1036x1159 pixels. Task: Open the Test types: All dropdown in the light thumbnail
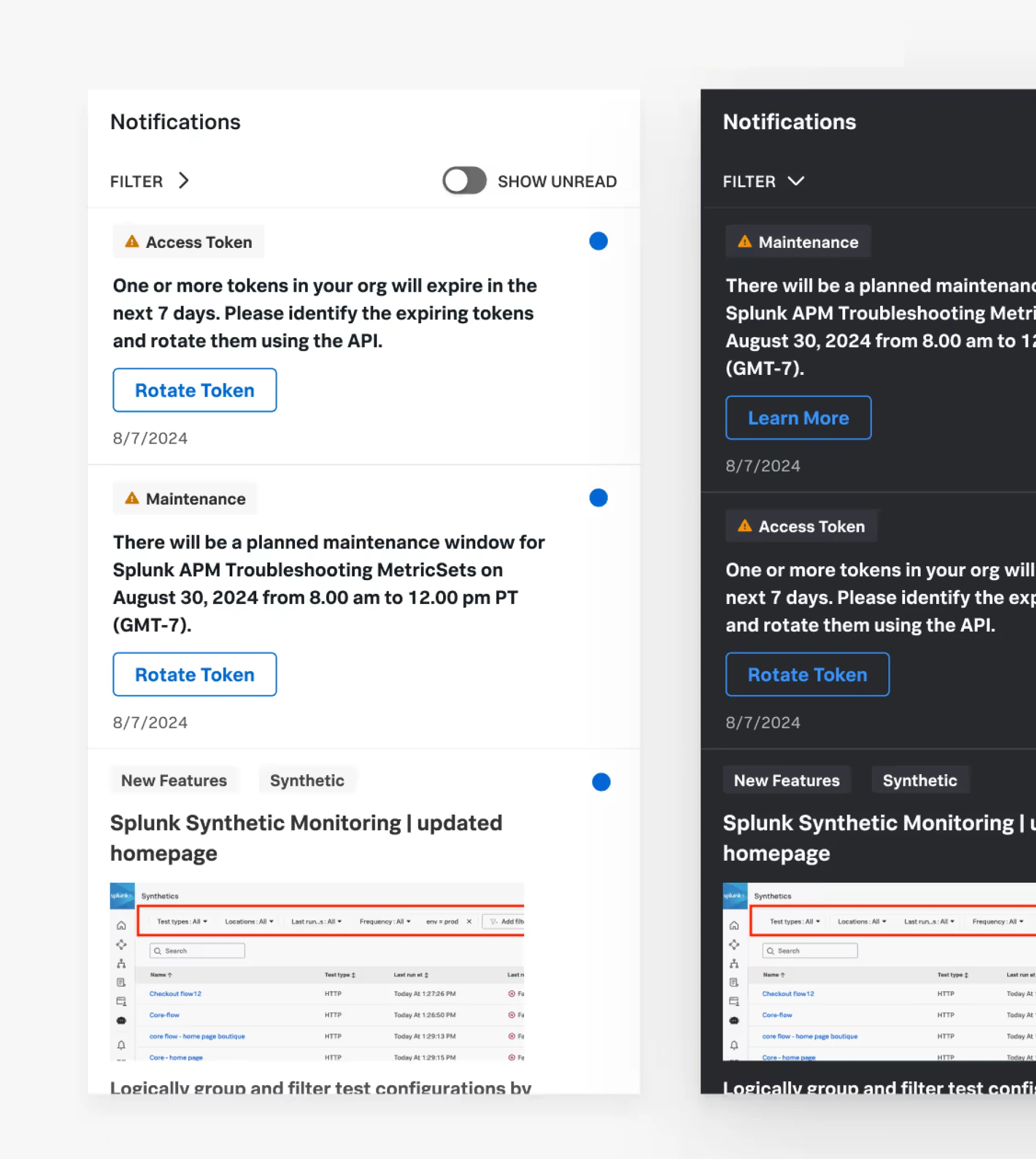(x=181, y=921)
